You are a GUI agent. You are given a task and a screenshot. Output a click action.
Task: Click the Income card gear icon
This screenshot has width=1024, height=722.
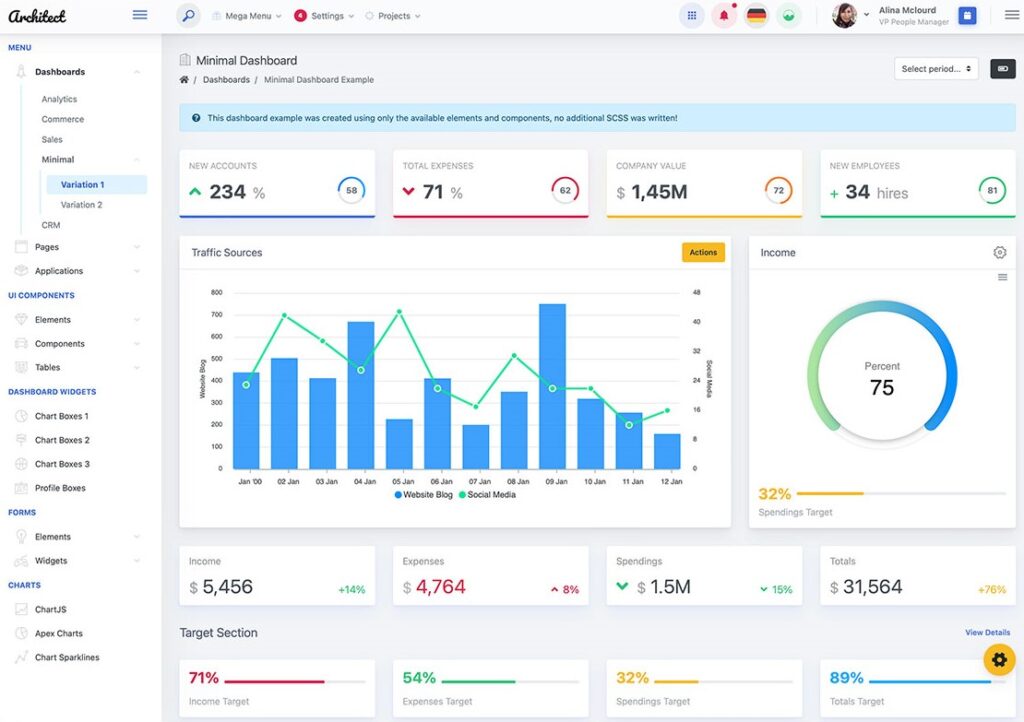tap(999, 253)
